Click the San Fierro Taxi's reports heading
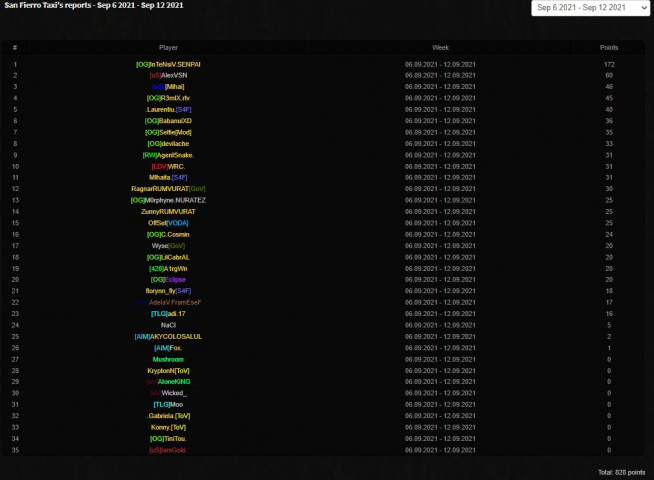 tap(93, 5)
